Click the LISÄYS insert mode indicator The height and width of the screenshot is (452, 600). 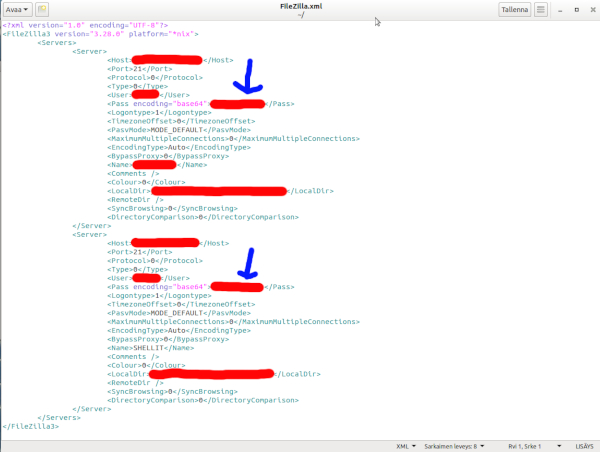click(584, 446)
